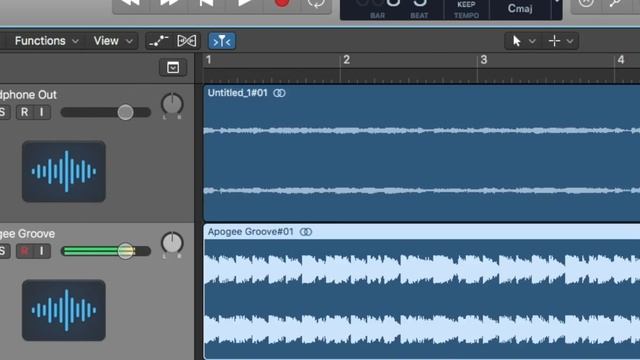Toggle the automation curve button
This screenshot has height=360, width=640.
[158, 41]
